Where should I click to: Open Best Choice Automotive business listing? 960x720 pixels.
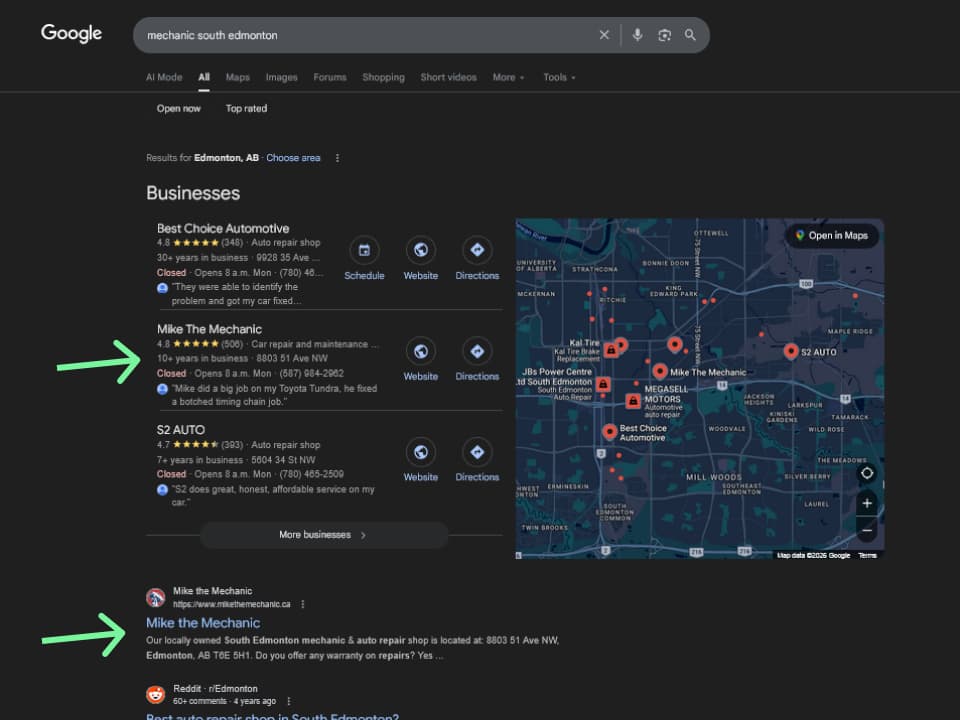click(223, 228)
